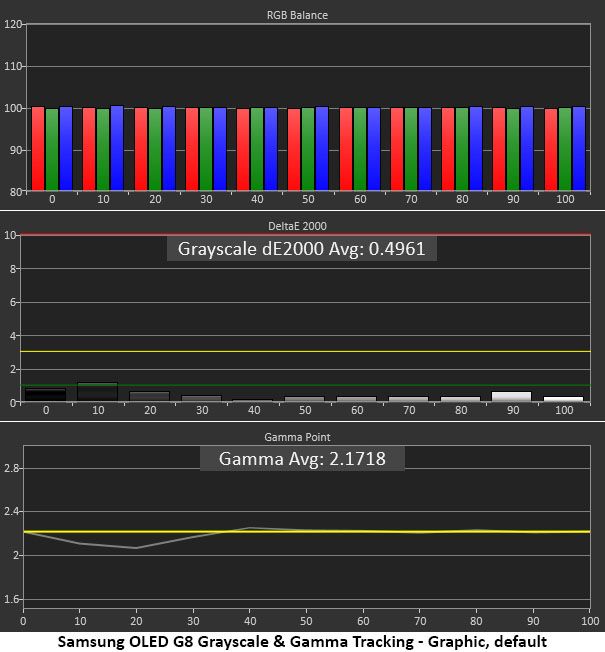The height and width of the screenshot is (652, 605).
Task: Click the DeltaE bar at 60
Action: pos(356,399)
